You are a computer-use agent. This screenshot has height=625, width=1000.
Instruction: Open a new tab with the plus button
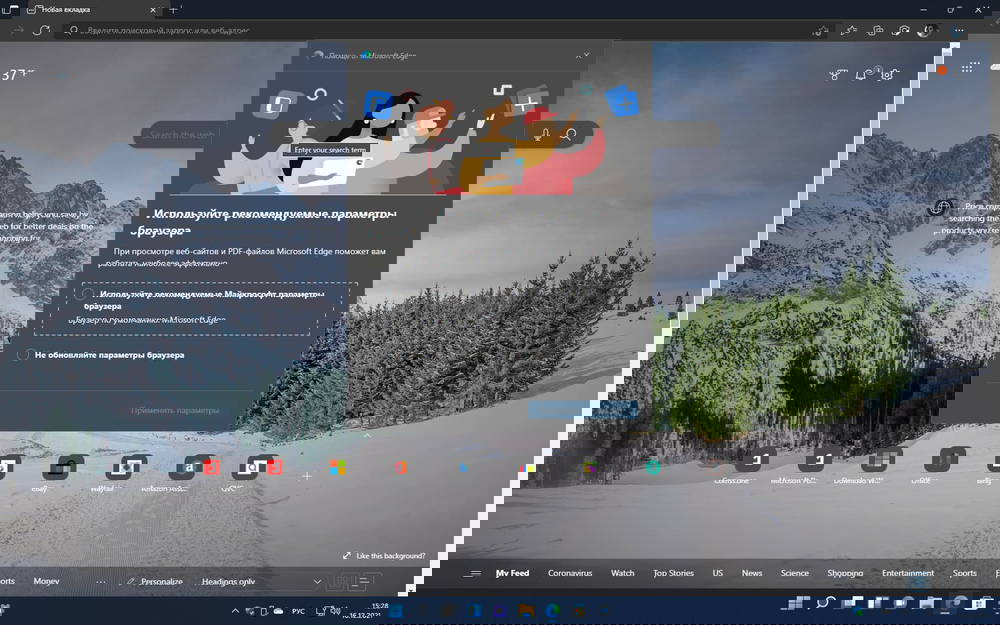click(x=173, y=10)
